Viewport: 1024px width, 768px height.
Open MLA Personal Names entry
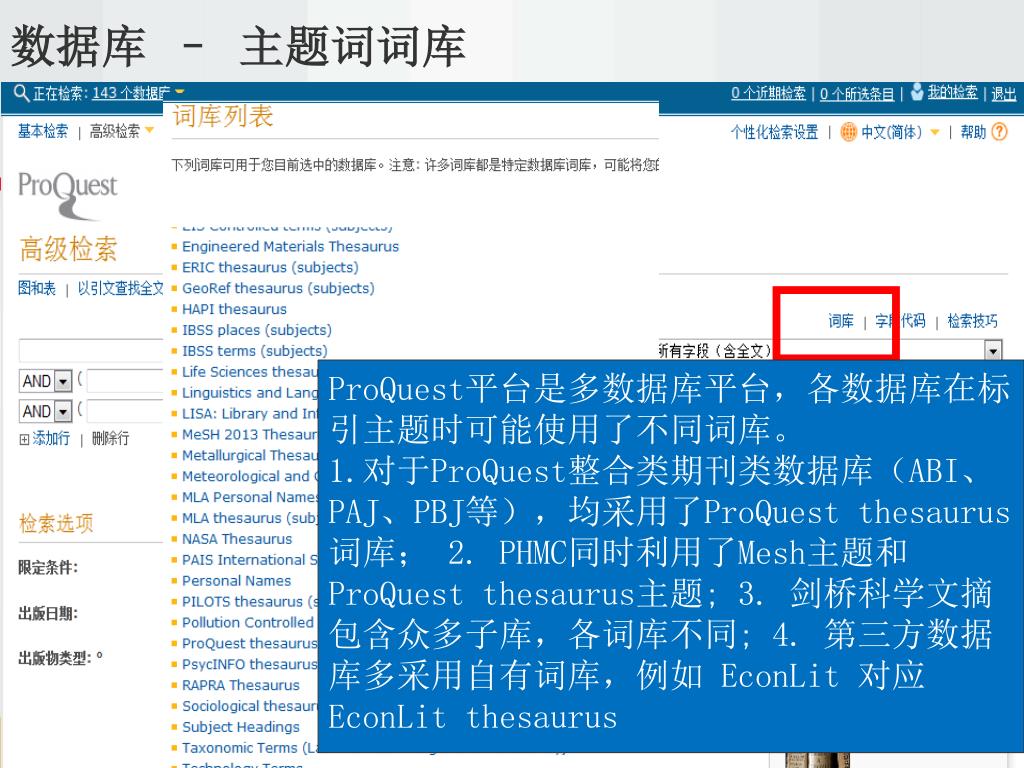249,497
